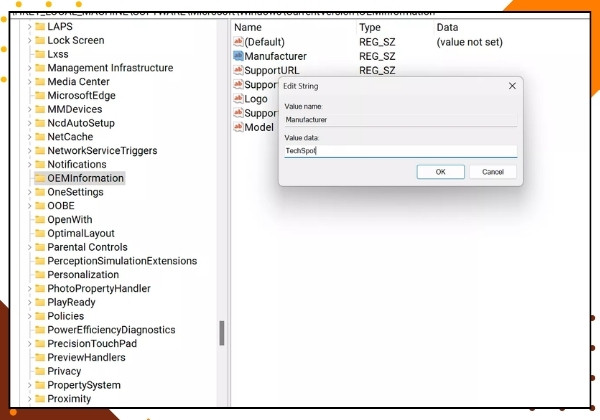Expand the NetworkServiceTriggers key

pyautogui.click(x=29, y=151)
